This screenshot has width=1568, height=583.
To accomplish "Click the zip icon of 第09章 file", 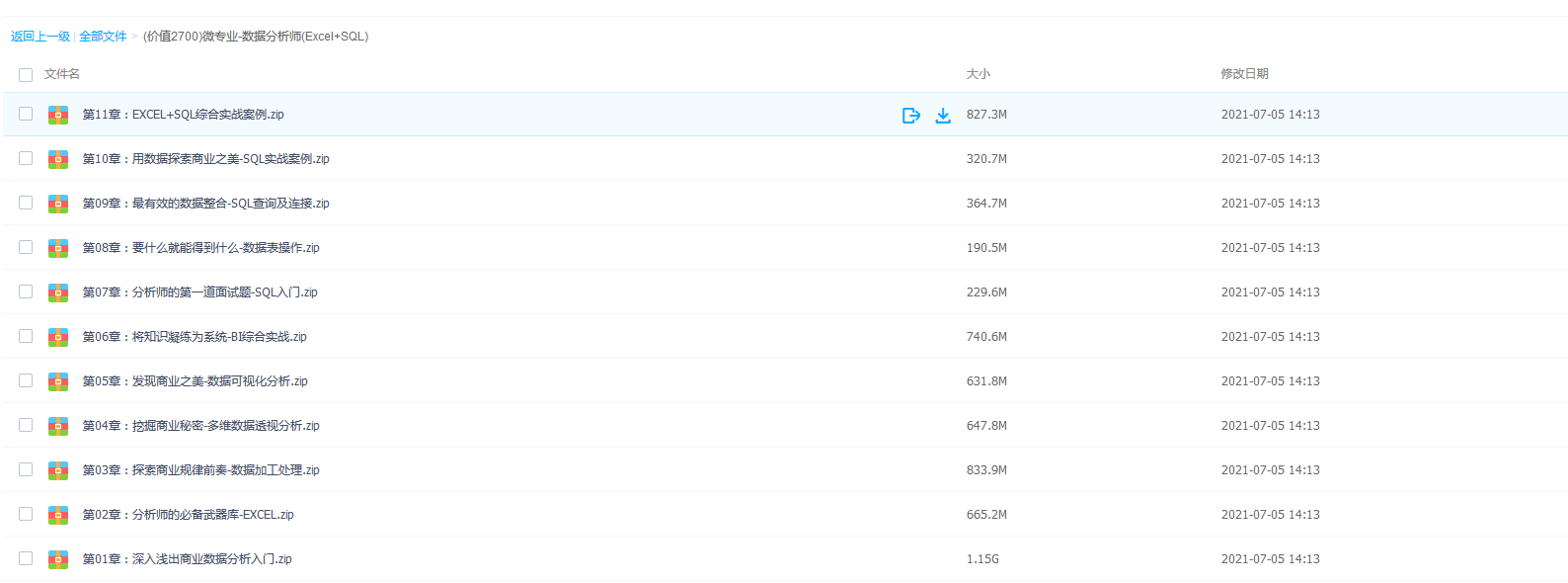I will coord(58,204).
